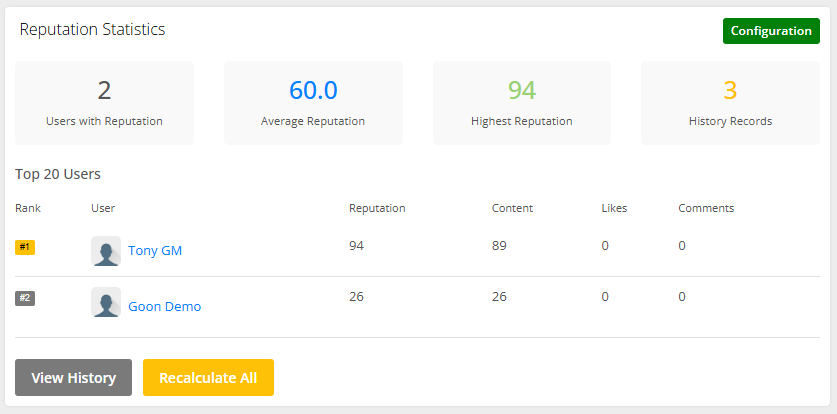Image resolution: width=837 pixels, height=414 pixels.
Task: Click the Reputation column header
Action: point(377,208)
